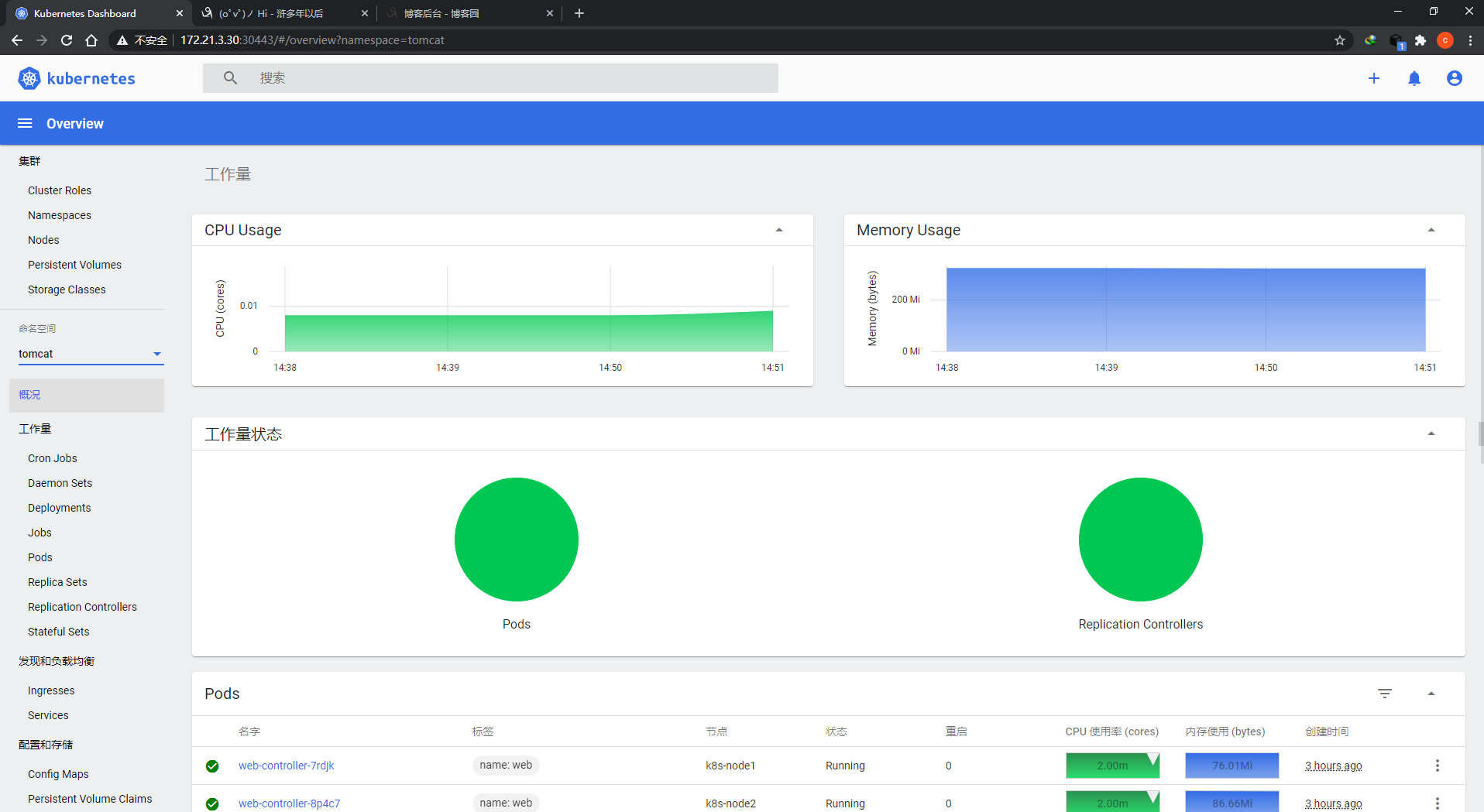This screenshot has height=812, width=1484.
Task: Click status check icon of web-controller-7rdjk
Action: [212, 766]
